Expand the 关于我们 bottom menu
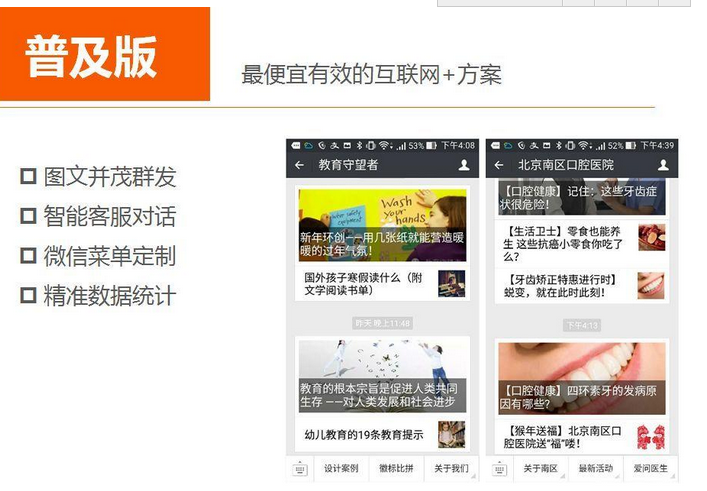Viewport: 707px width, 491px height. (x=451, y=469)
